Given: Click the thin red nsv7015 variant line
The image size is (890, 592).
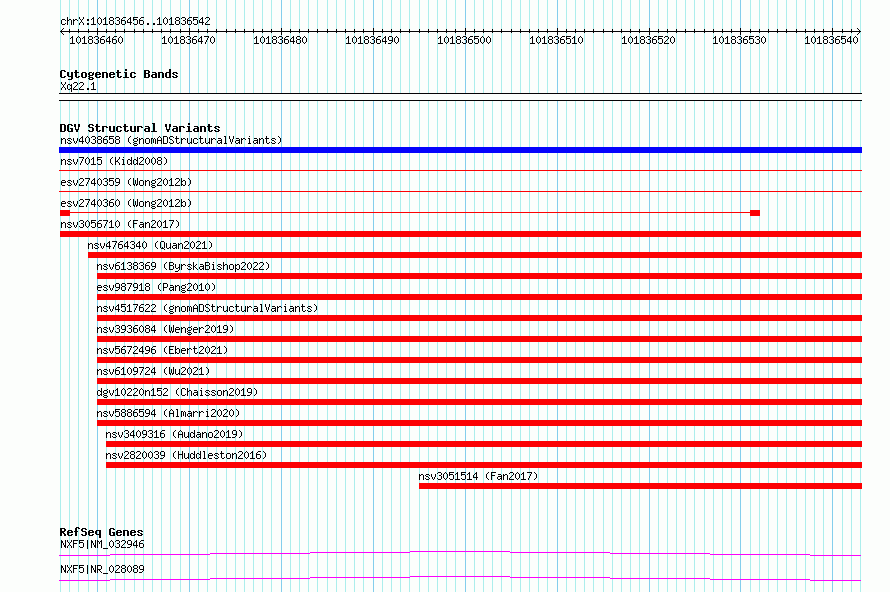Looking at the screenshot, I should 460,170.
